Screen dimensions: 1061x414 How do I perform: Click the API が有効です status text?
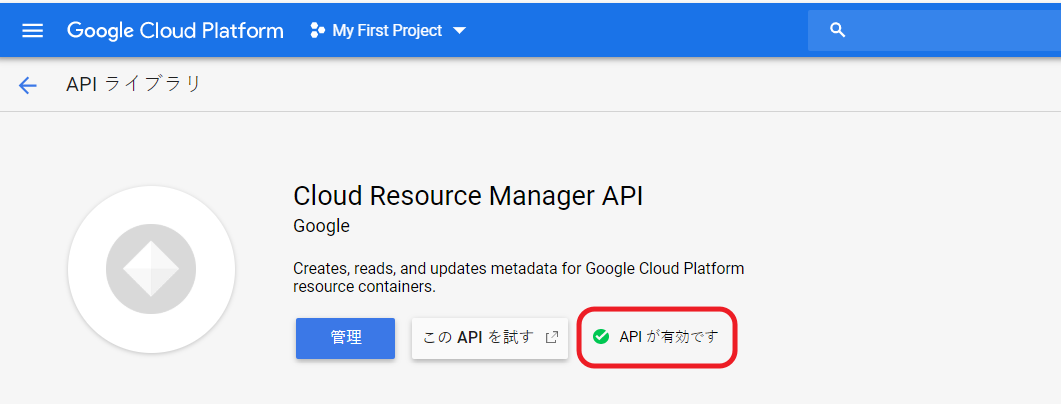[668, 337]
